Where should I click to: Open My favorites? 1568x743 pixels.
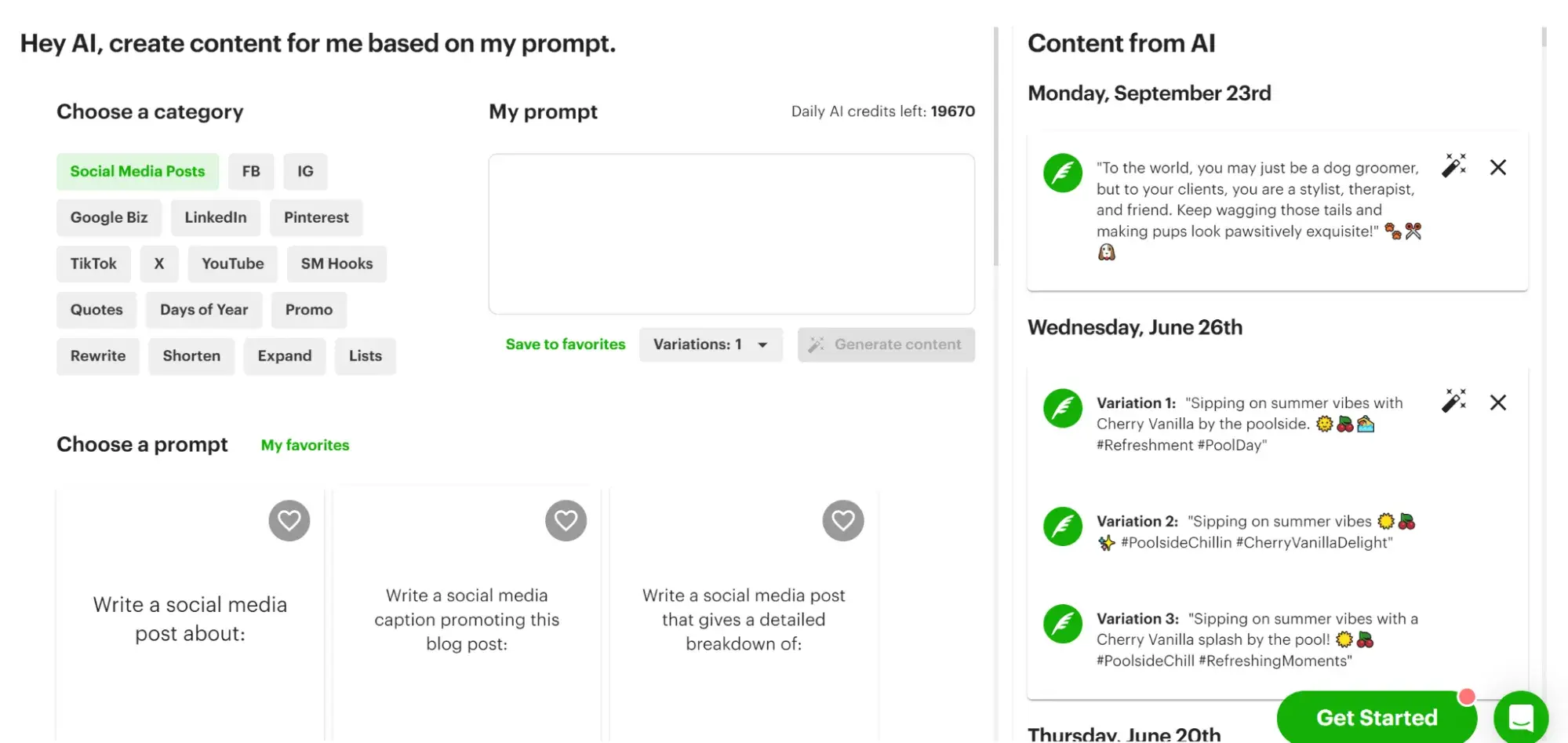(305, 445)
